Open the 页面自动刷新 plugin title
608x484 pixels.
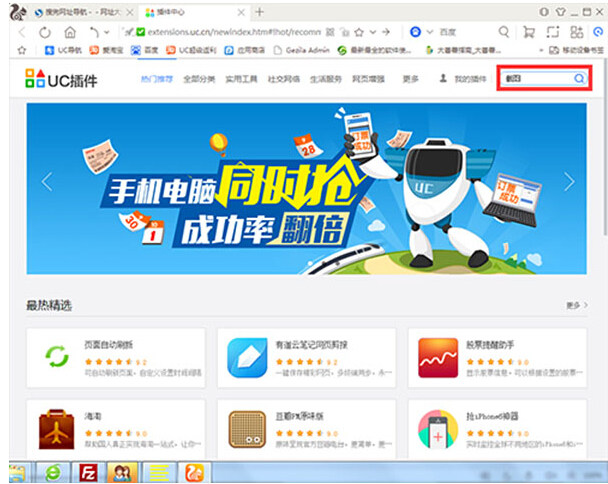pos(109,345)
